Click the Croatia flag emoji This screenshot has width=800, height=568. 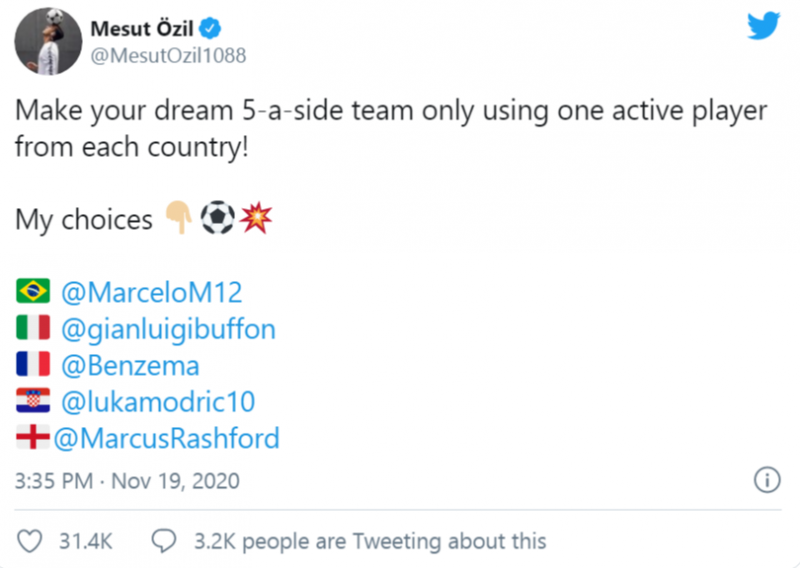point(33,402)
